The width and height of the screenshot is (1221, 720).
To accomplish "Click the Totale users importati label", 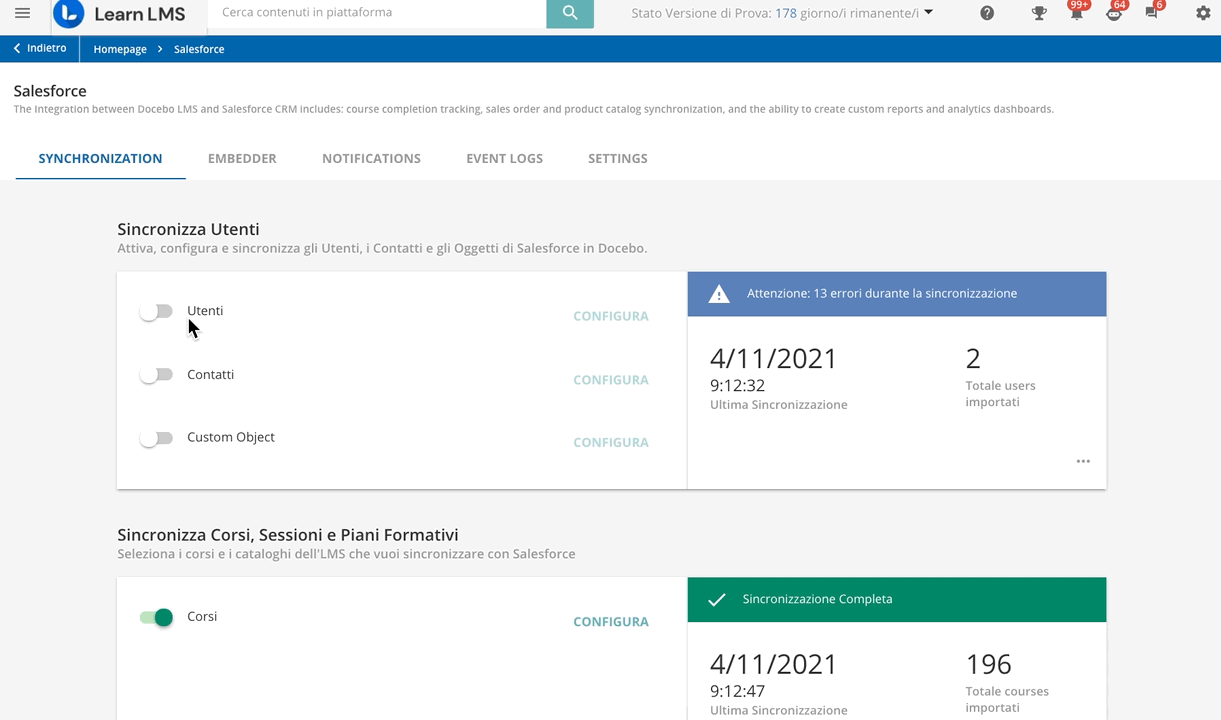I will pyautogui.click(x=1000, y=394).
